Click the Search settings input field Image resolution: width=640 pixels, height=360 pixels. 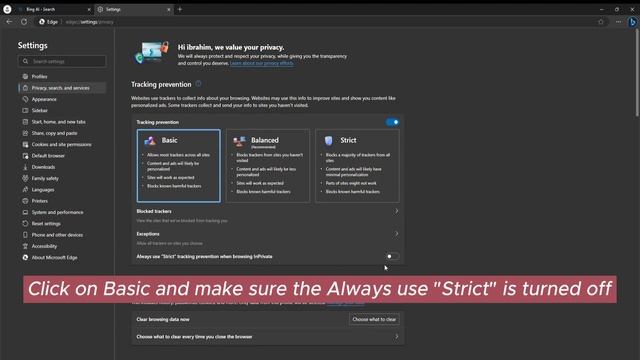click(x=62, y=61)
